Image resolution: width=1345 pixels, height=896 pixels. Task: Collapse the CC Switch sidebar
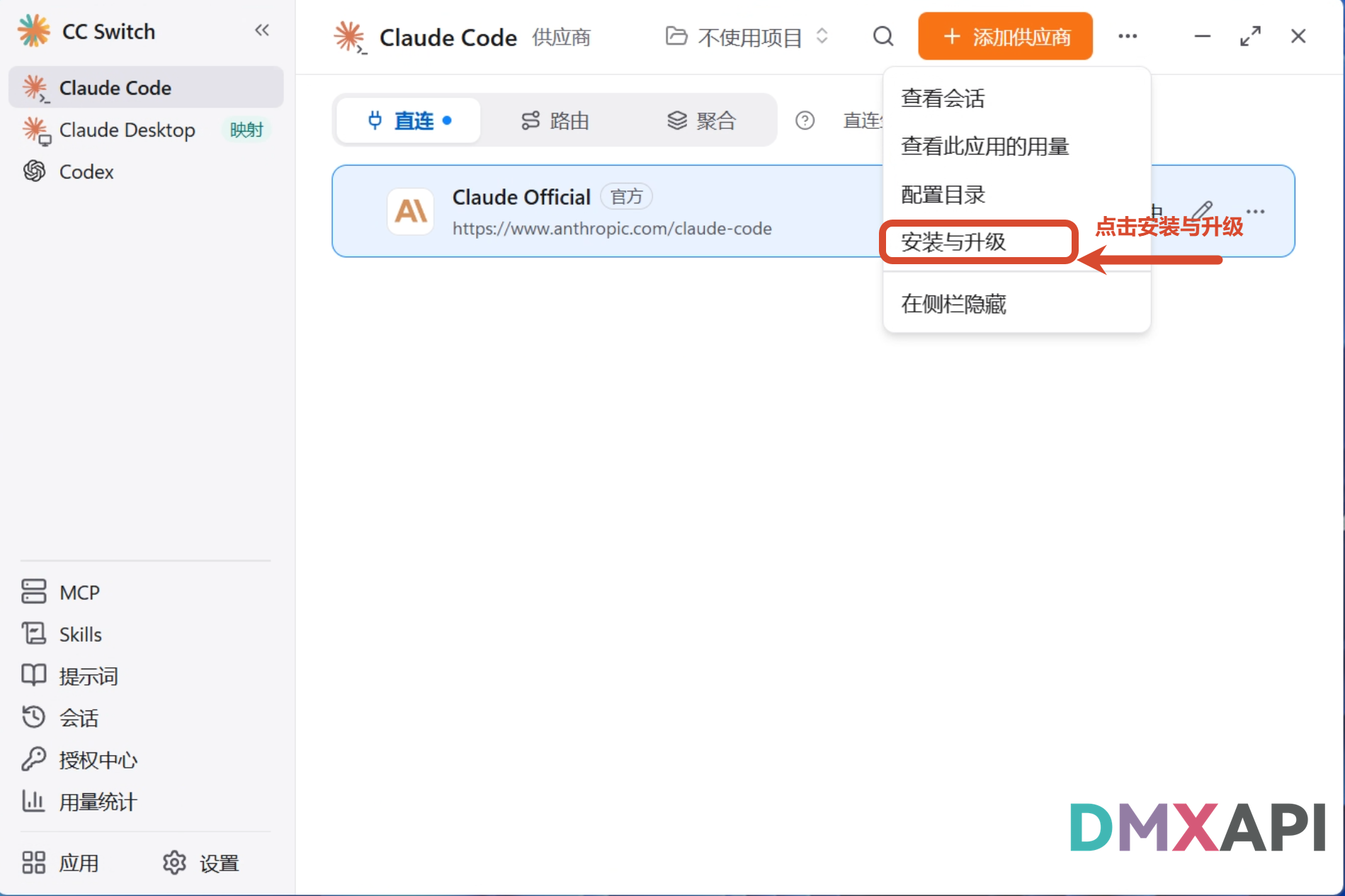[262, 30]
